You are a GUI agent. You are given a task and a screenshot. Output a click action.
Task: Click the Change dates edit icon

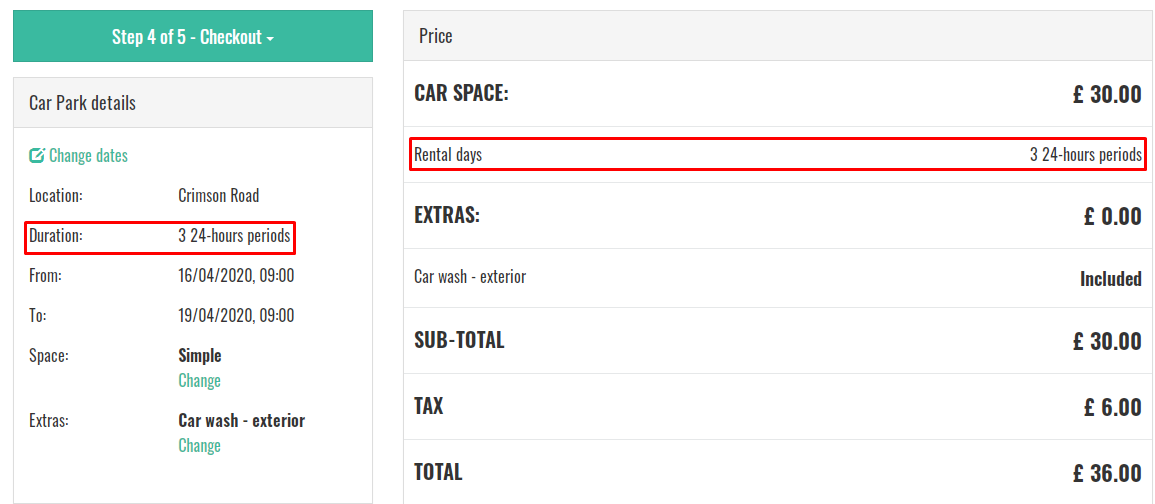(36, 155)
